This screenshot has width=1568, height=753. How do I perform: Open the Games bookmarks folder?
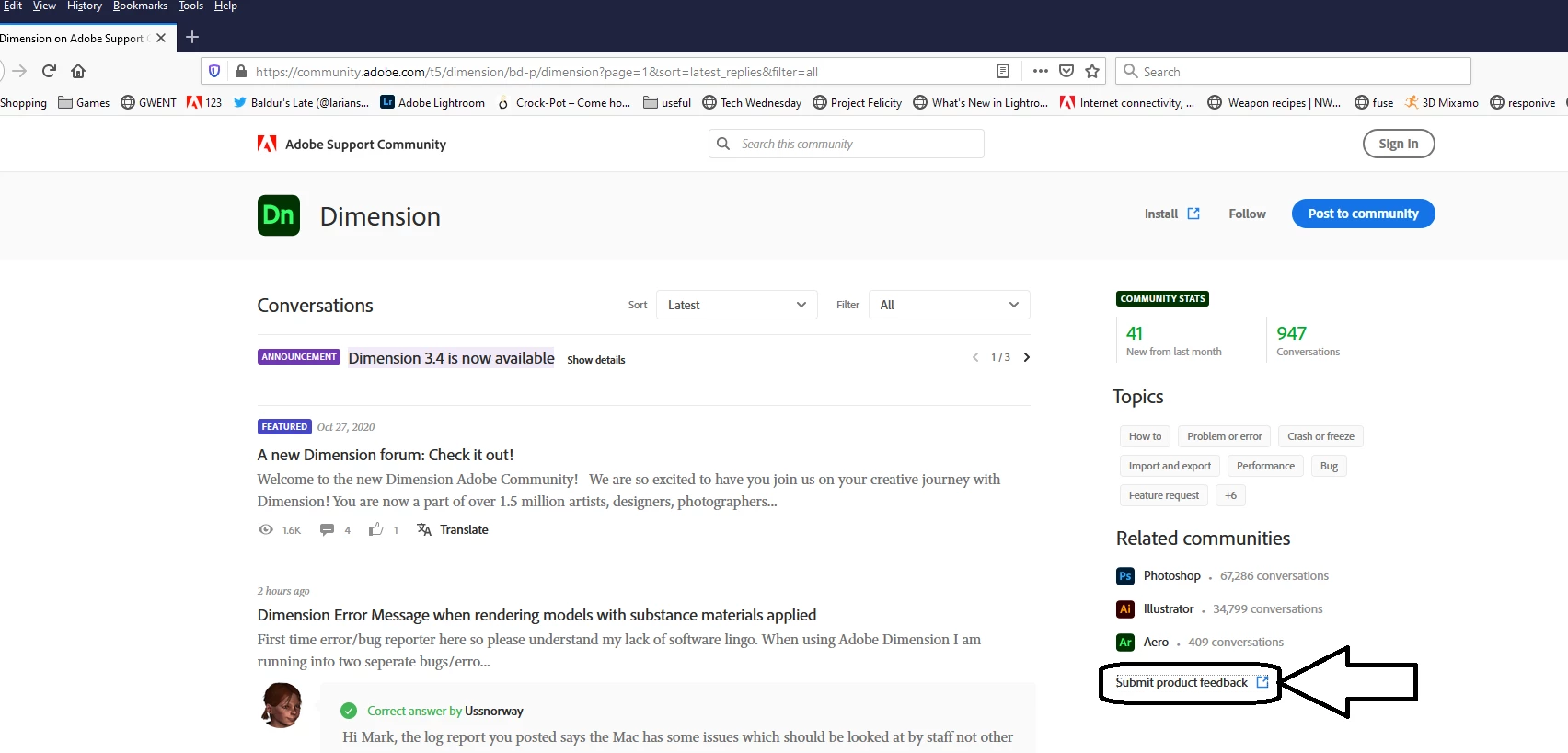pos(84,102)
